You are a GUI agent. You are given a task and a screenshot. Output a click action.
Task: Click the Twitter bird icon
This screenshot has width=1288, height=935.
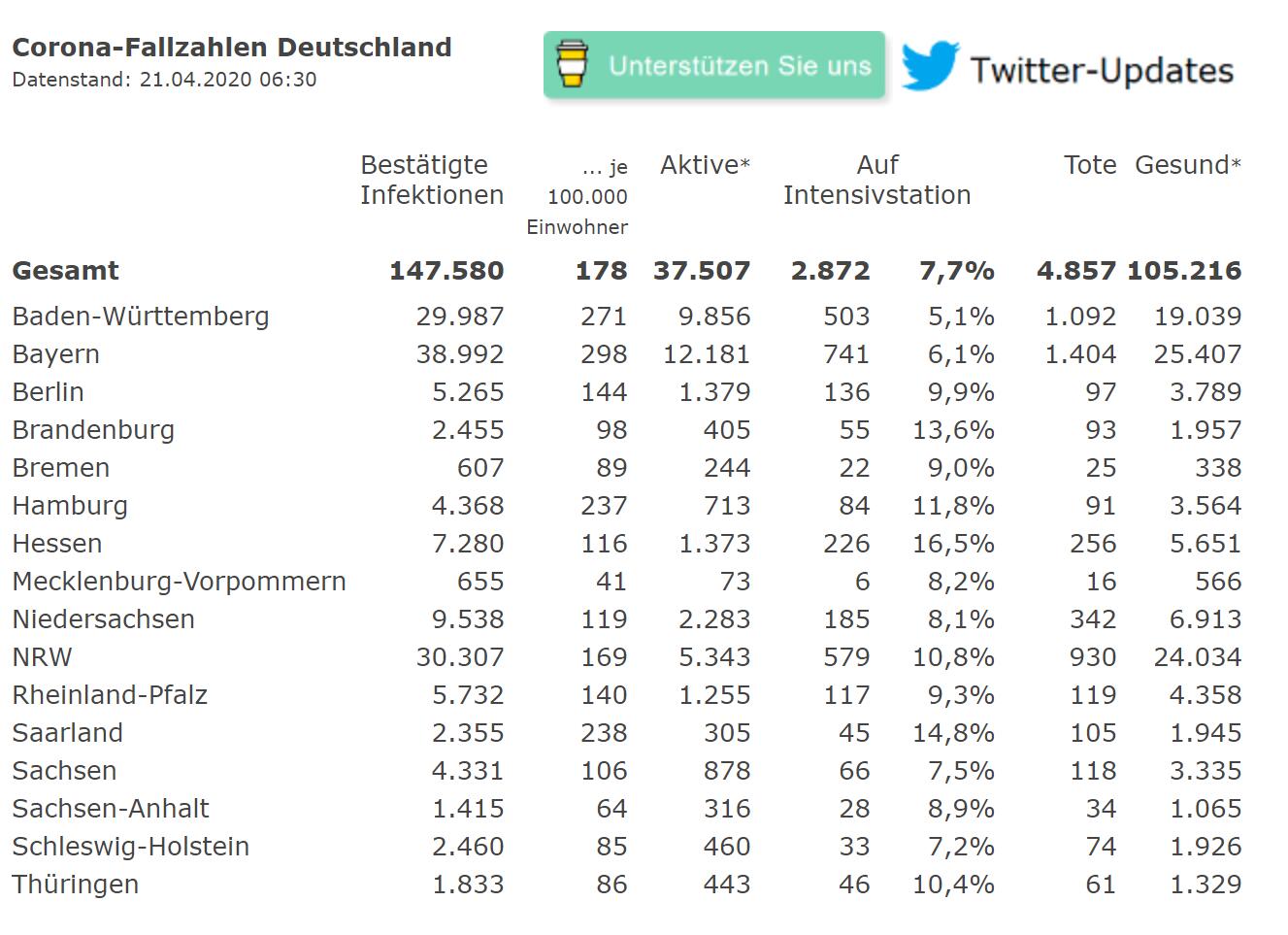tap(929, 66)
